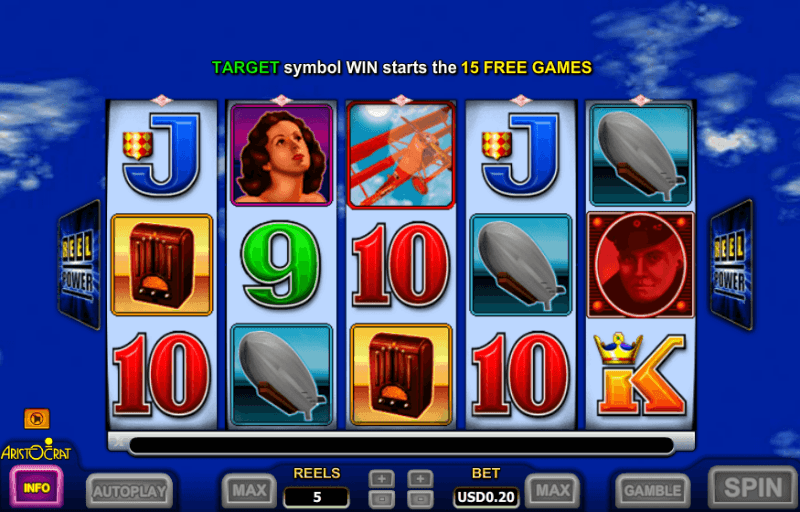The image size is (800, 512).
Task: Click the green 9 symbol
Action: pyautogui.click(x=281, y=265)
